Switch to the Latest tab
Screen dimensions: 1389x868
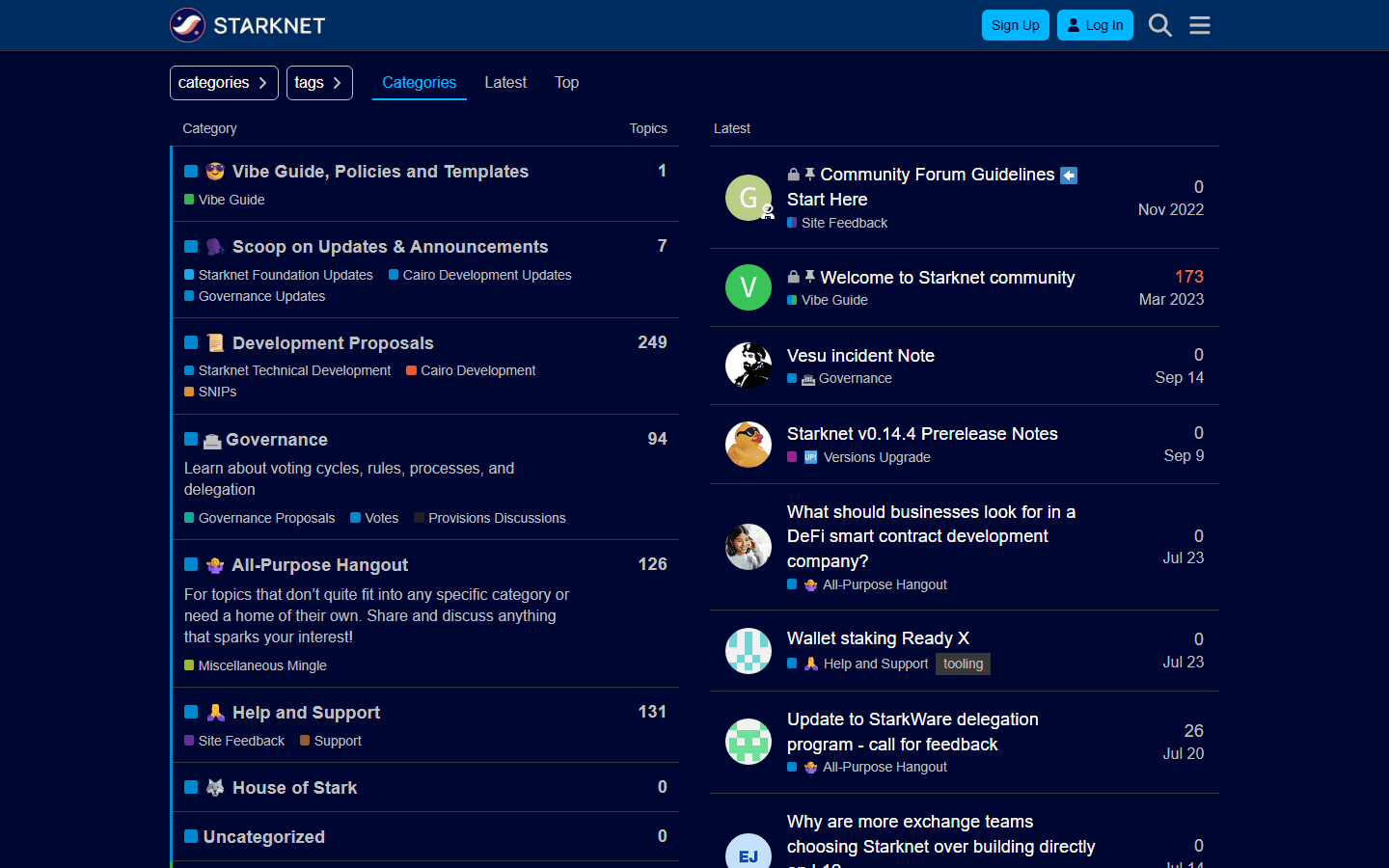[505, 83]
